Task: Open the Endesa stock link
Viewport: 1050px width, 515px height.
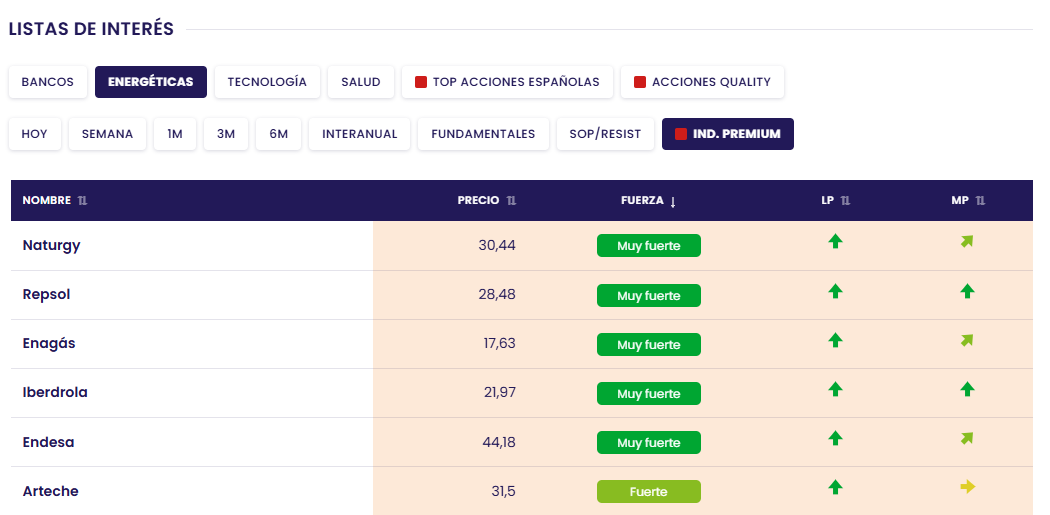Action: 48,442
